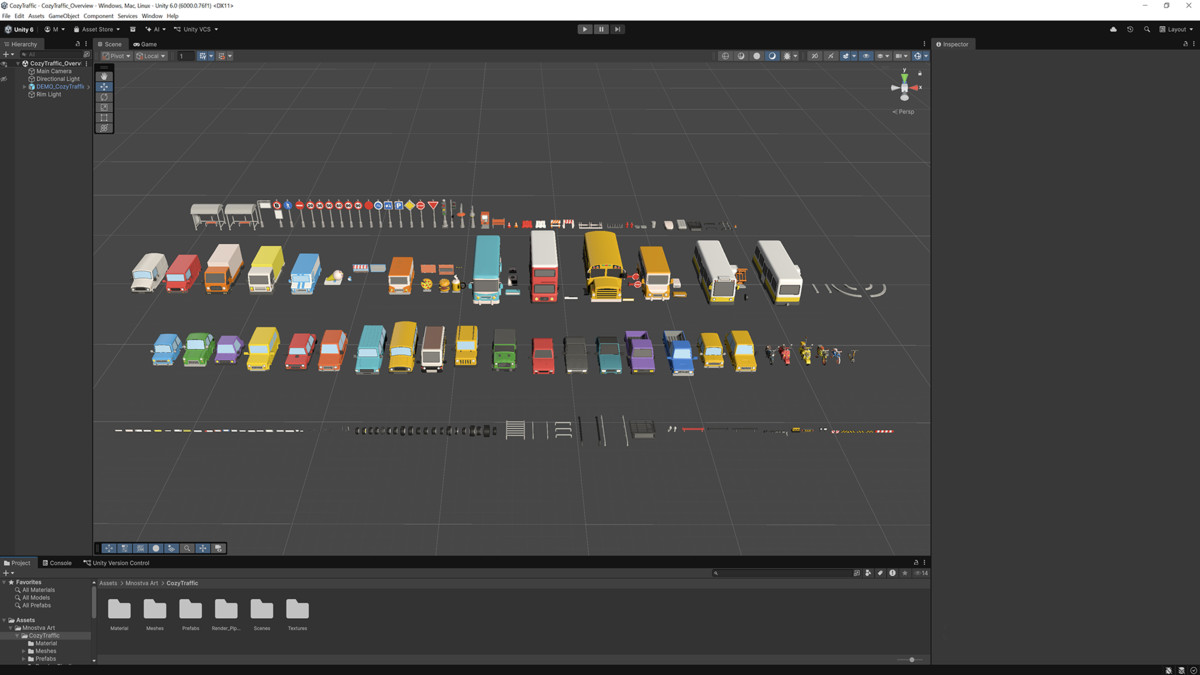Open the global Search magnifier icon
The height and width of the screenshot is (675, 1200).
pos(1147,29)
